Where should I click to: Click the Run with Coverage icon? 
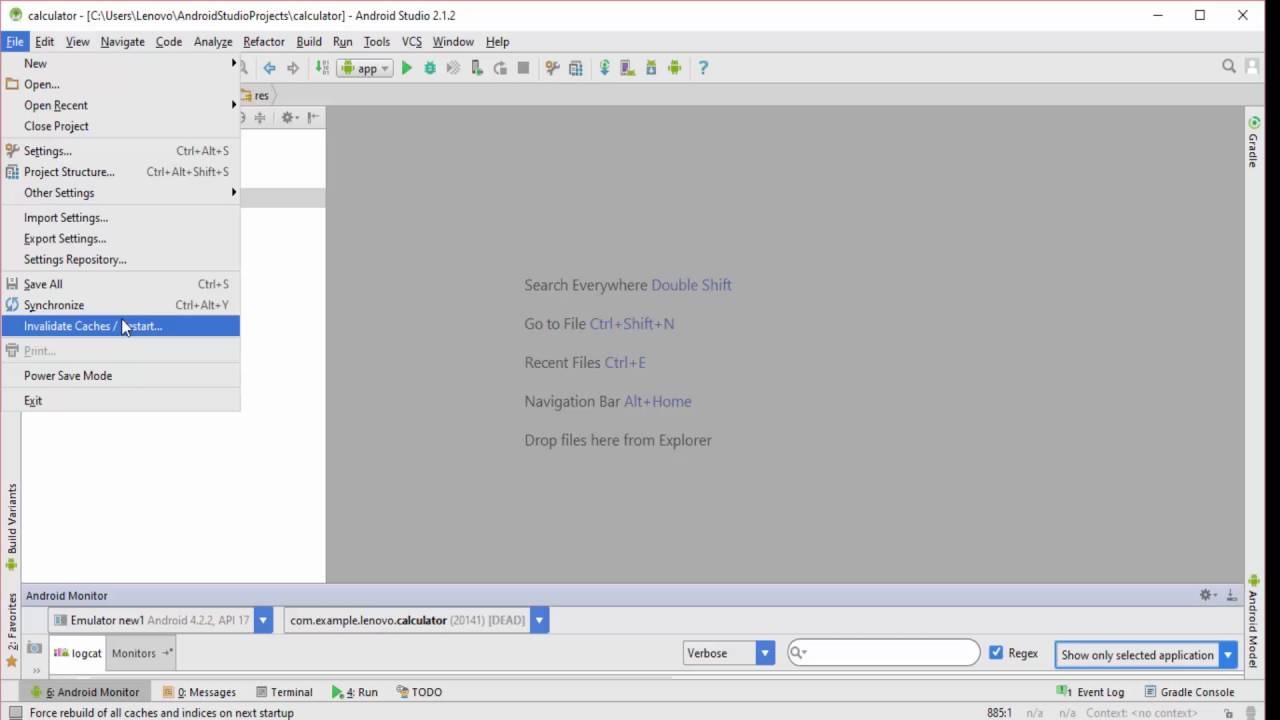(453, 68)
